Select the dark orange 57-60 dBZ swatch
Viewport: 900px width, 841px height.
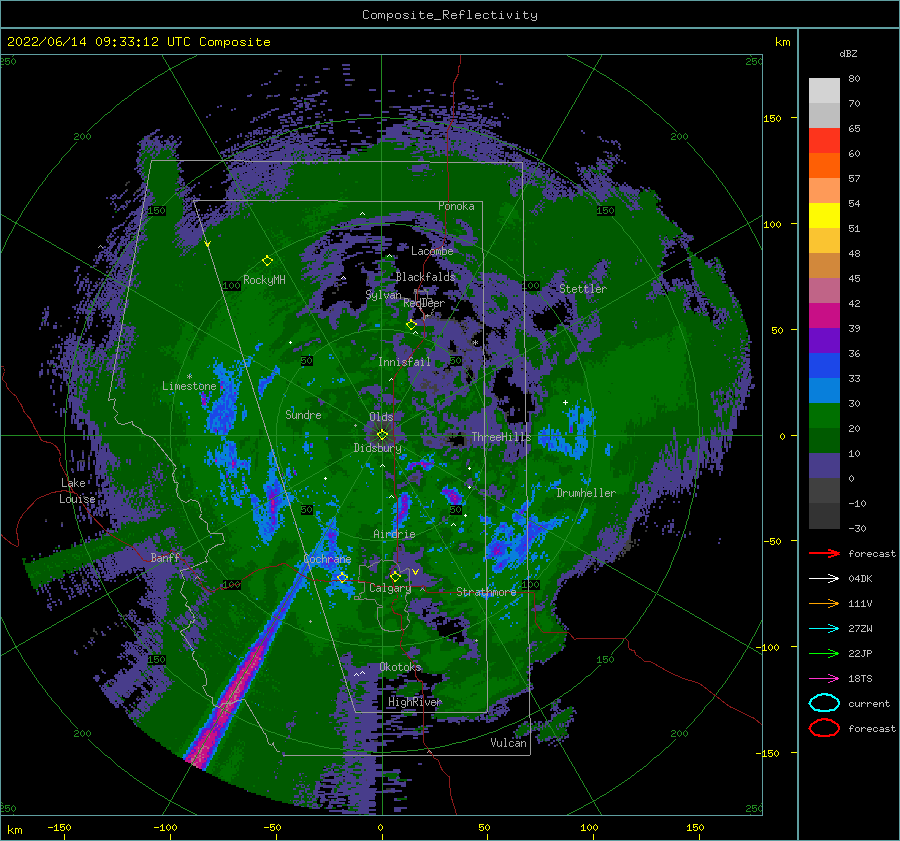[824, 166]
